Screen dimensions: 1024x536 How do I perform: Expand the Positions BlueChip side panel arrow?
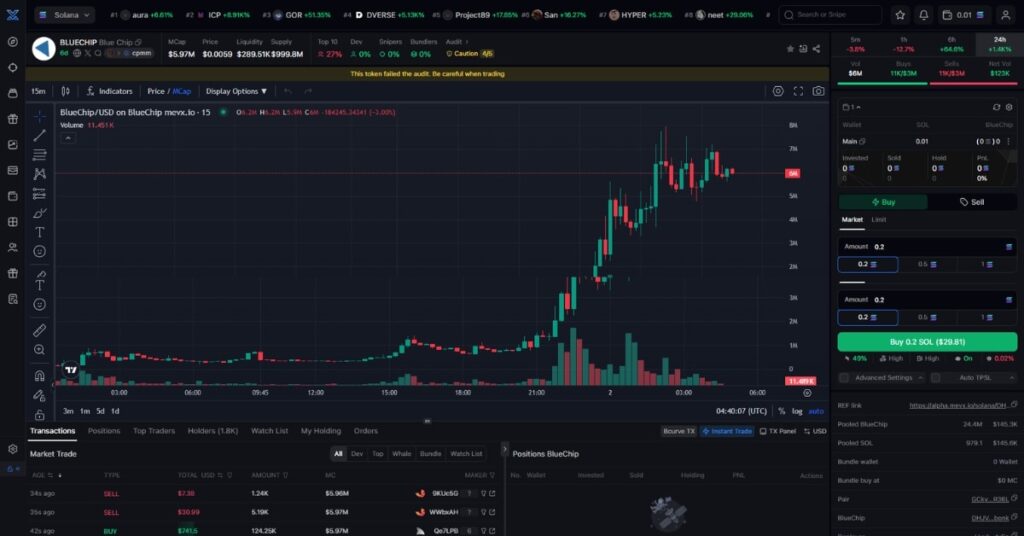point(504,450)
